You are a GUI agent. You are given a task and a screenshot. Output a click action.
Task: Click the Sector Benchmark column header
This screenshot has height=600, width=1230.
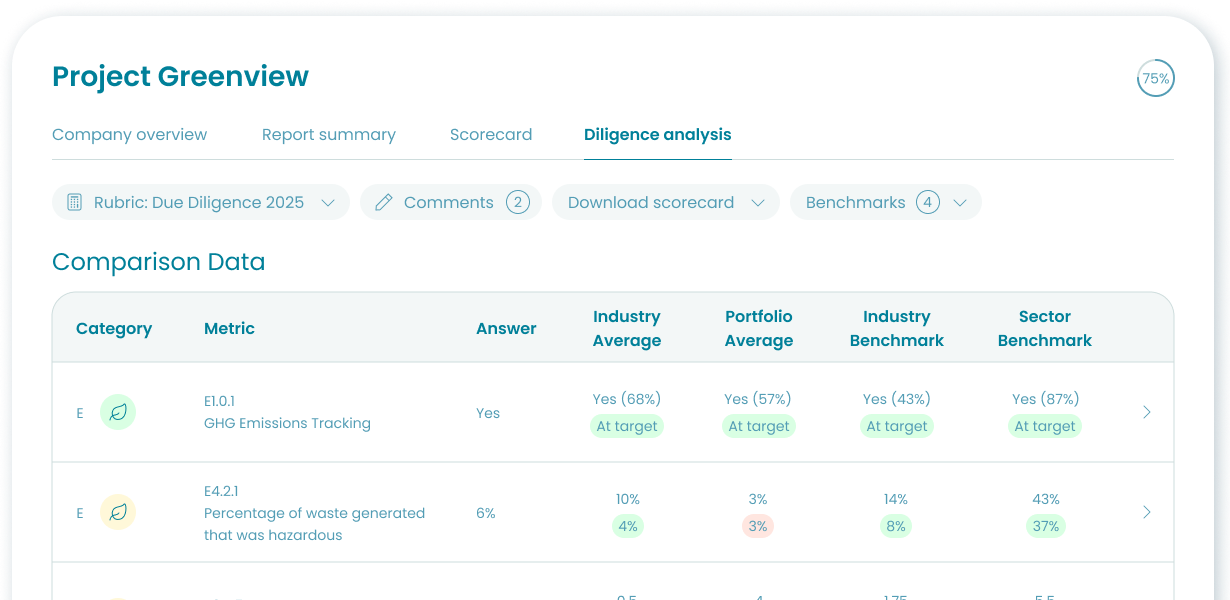[x=1045, y=328]
